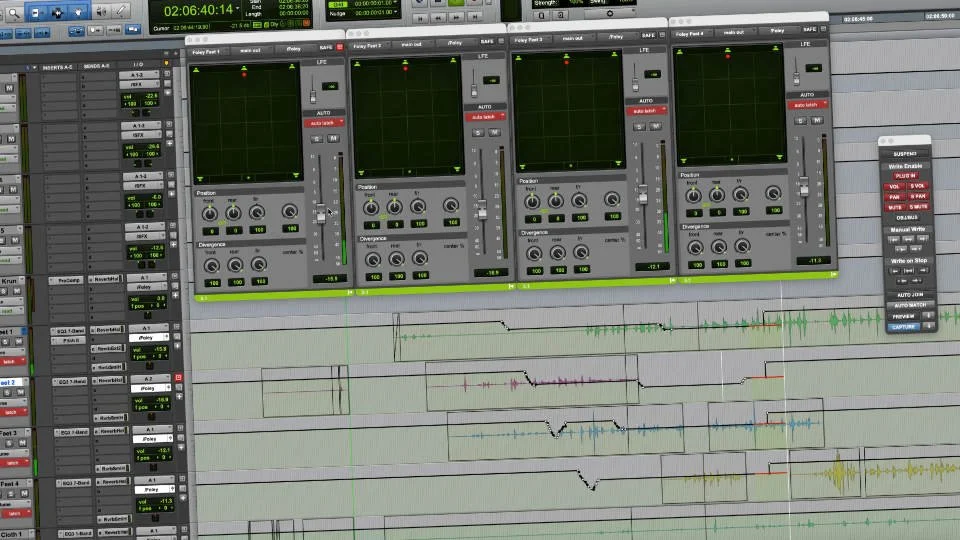
Task: Click Manual Write to all button
Action: pos(908,239)
